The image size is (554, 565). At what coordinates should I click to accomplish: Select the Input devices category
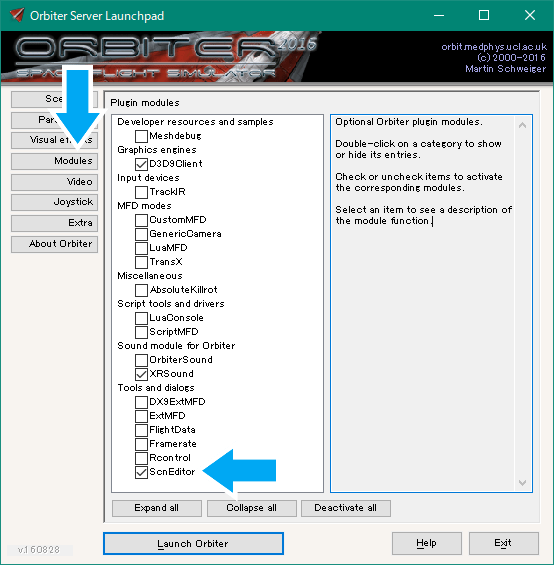coord(148,178)
